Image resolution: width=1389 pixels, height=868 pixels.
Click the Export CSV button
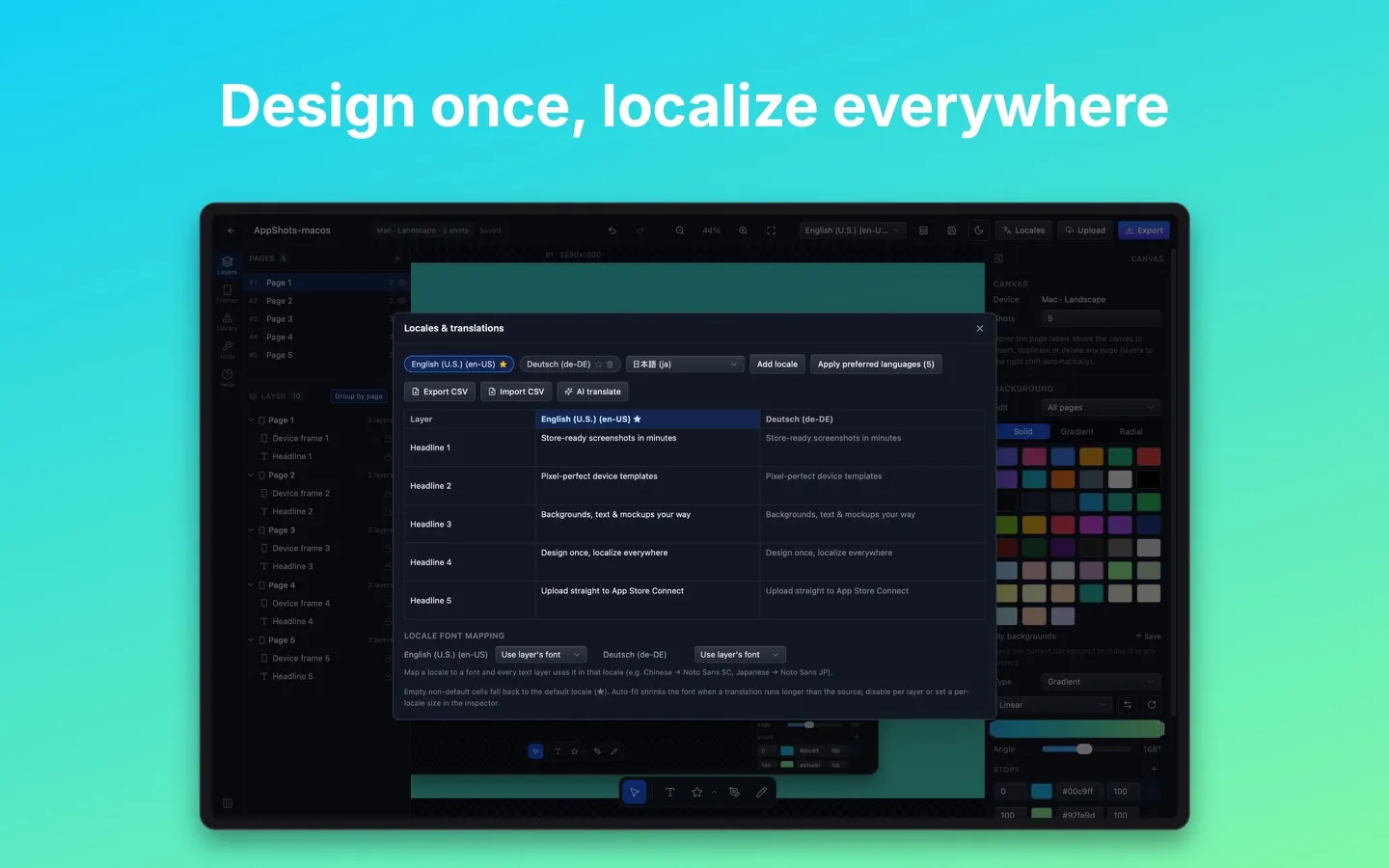440,392
